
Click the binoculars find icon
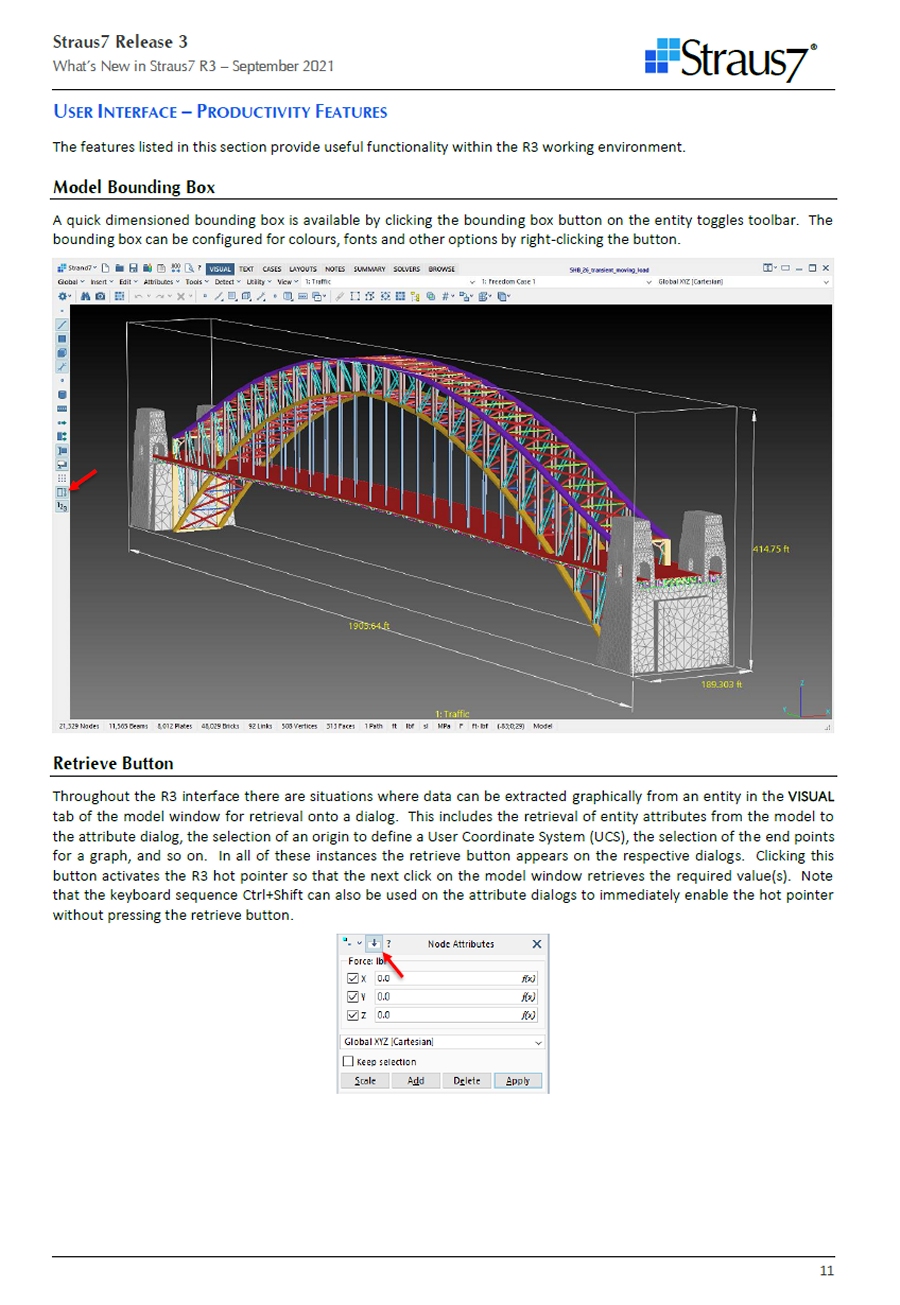(84, 296)
